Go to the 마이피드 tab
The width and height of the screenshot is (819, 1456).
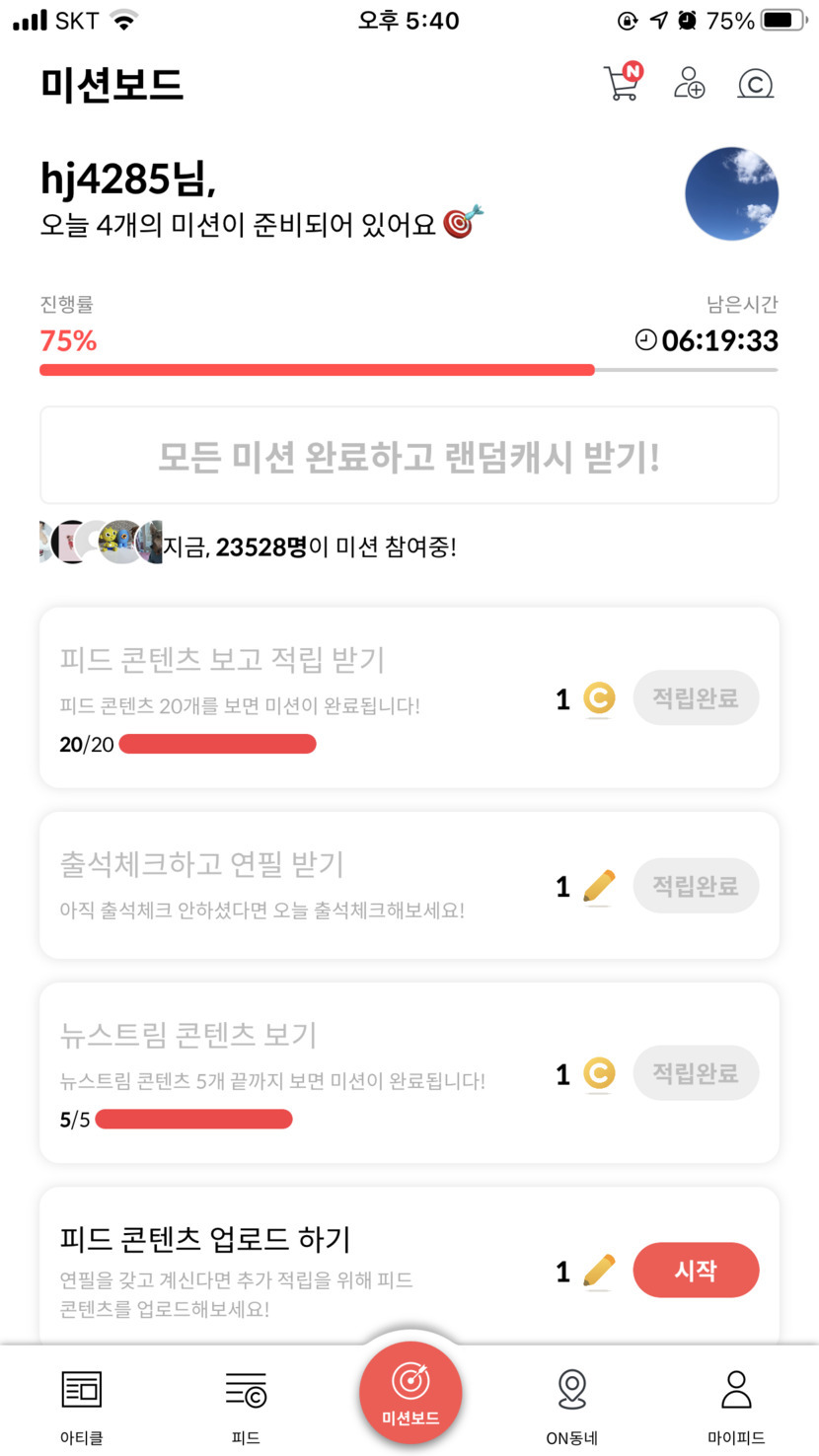coord(736,1405)
